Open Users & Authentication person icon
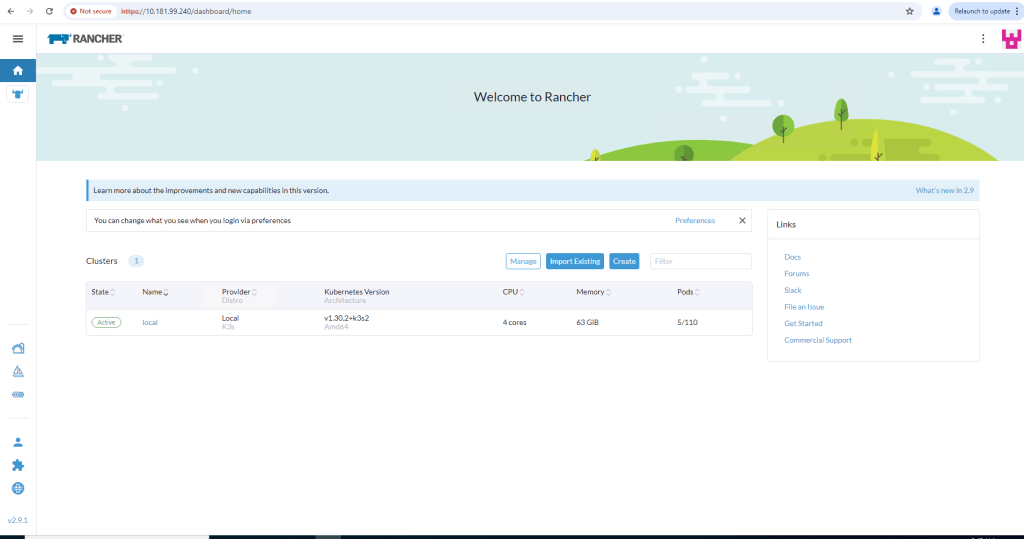Image resolution: width=1024 pixels, height=539 pixels. click(17, 442)
